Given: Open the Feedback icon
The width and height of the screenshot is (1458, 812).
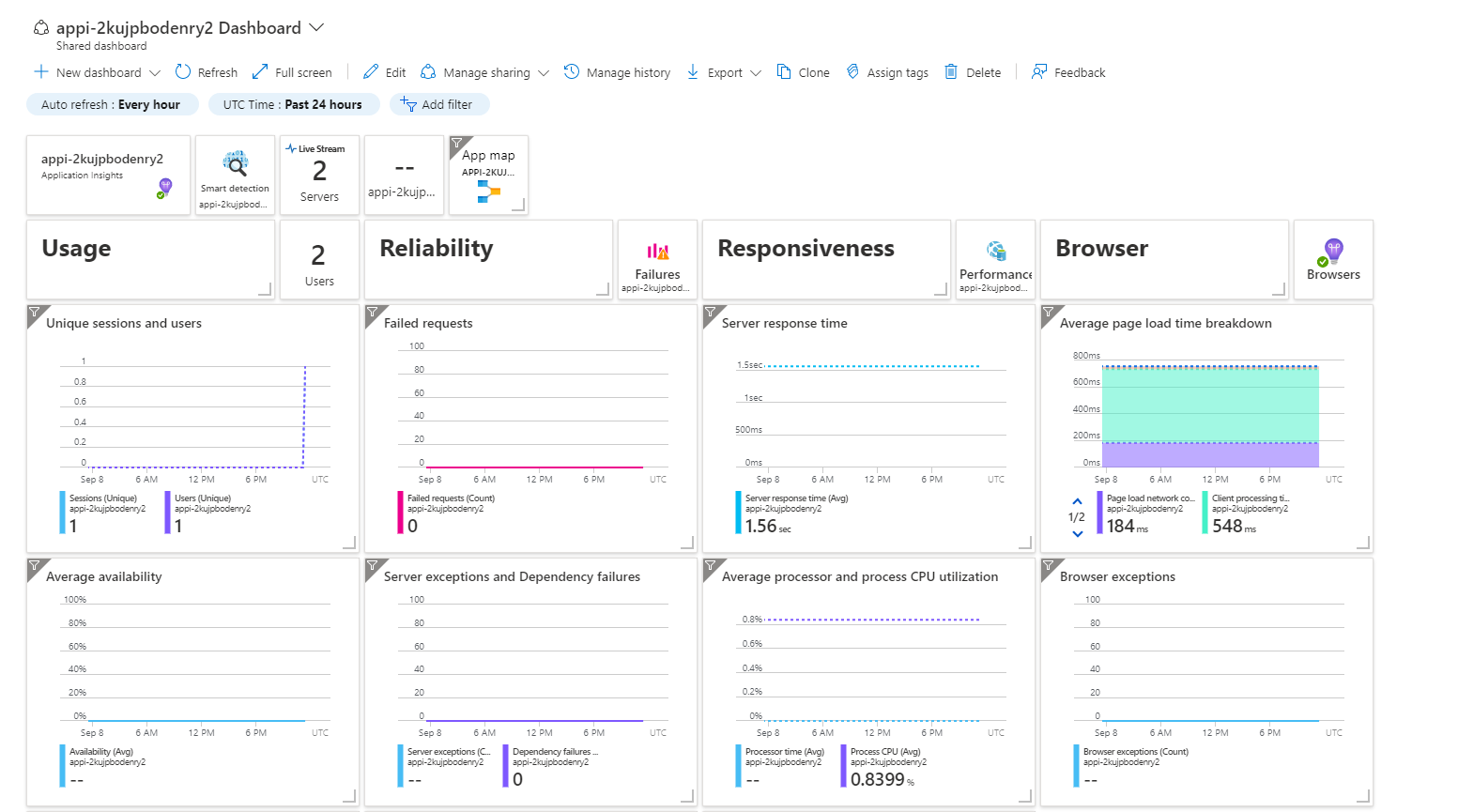Looking at the screenshot, I should pos(1039,72).
